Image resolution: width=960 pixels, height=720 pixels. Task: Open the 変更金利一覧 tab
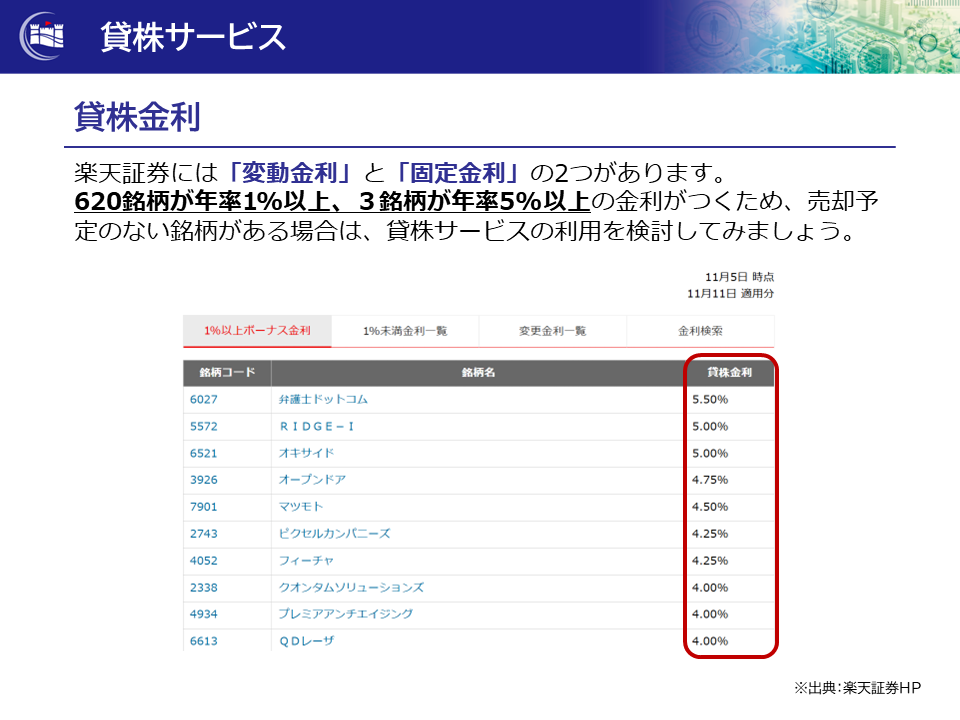(552, 331)
